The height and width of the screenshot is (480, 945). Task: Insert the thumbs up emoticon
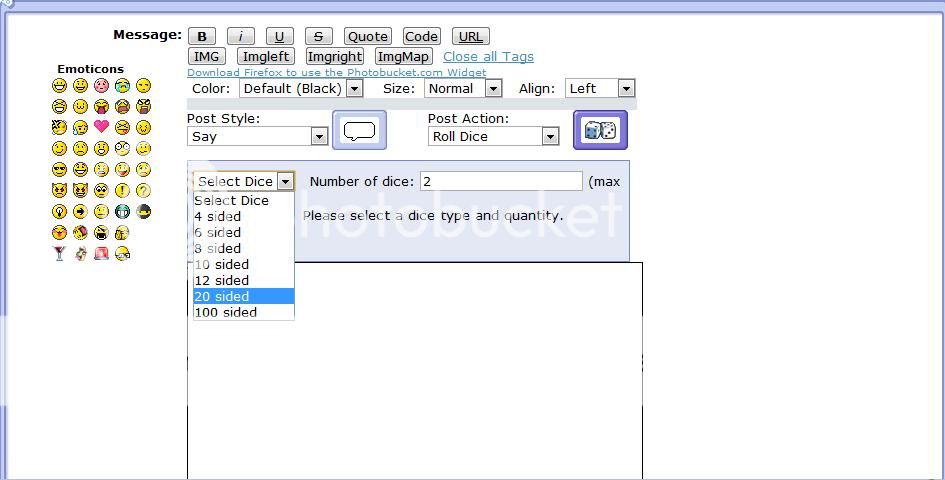tap(122, 232)
